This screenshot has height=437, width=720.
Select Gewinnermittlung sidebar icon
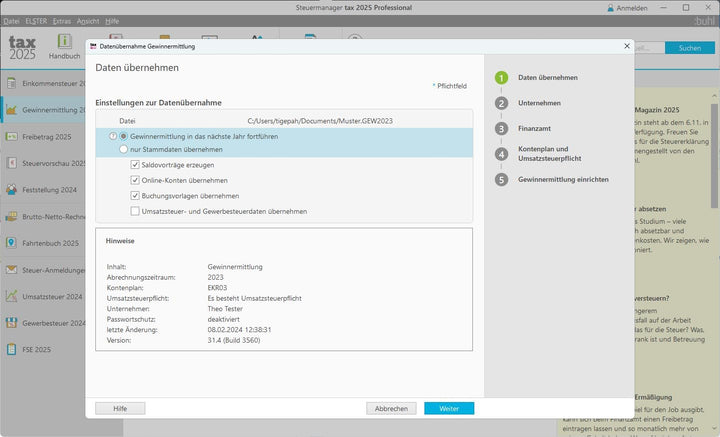11,110
